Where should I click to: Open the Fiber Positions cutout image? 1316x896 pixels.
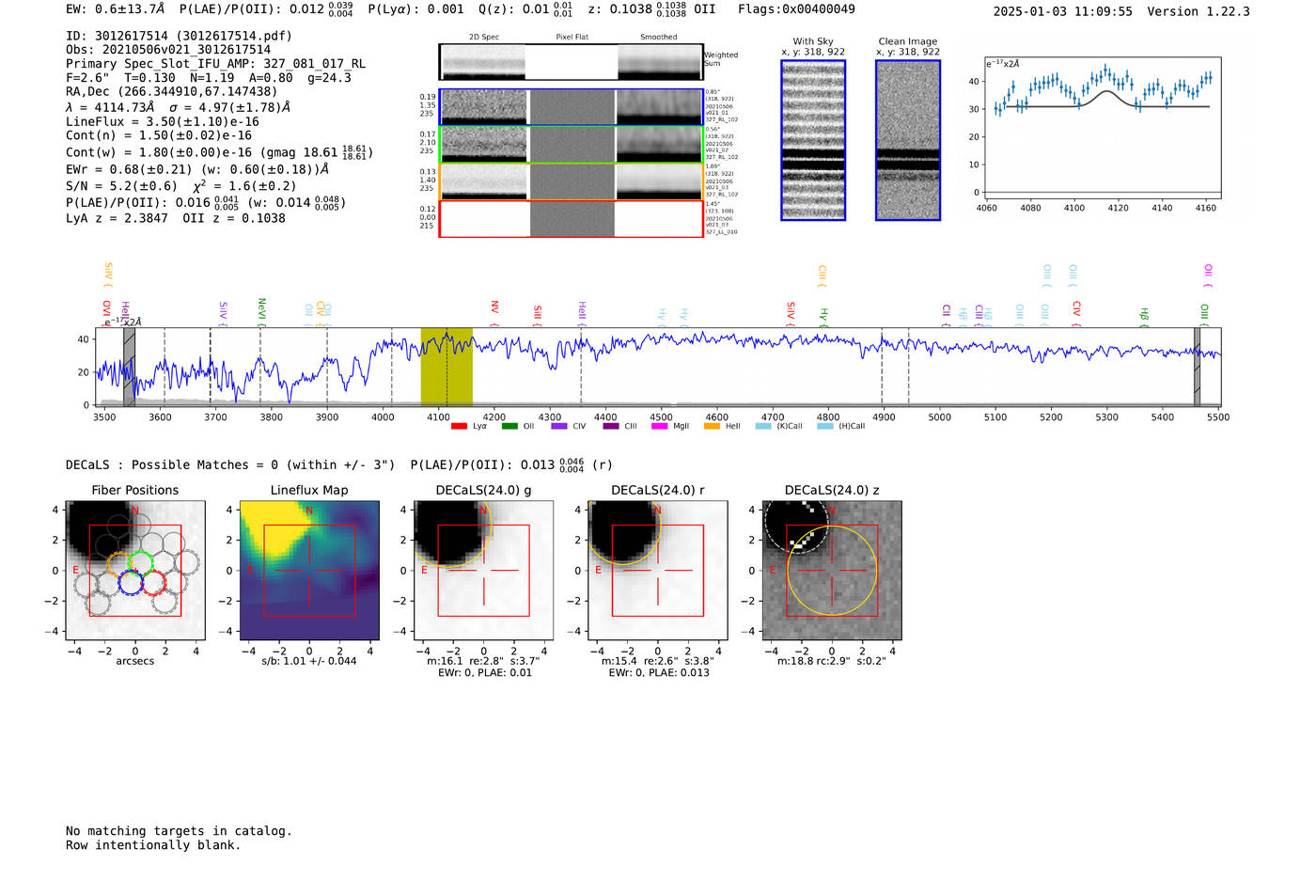pos(135,570)
